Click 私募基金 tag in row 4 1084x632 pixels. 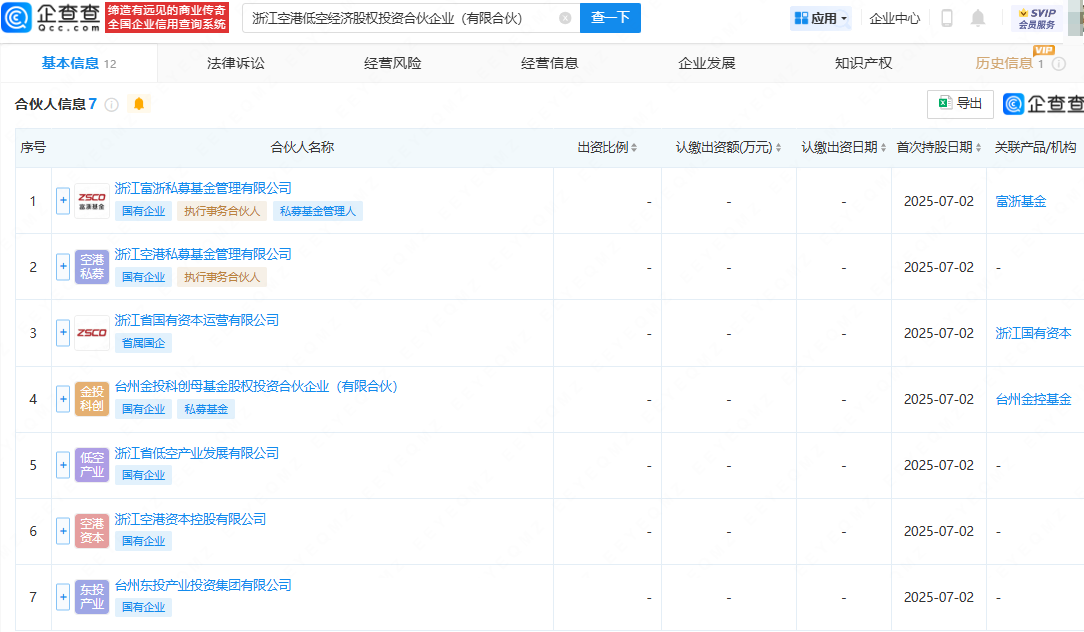[x=206, y=409]
